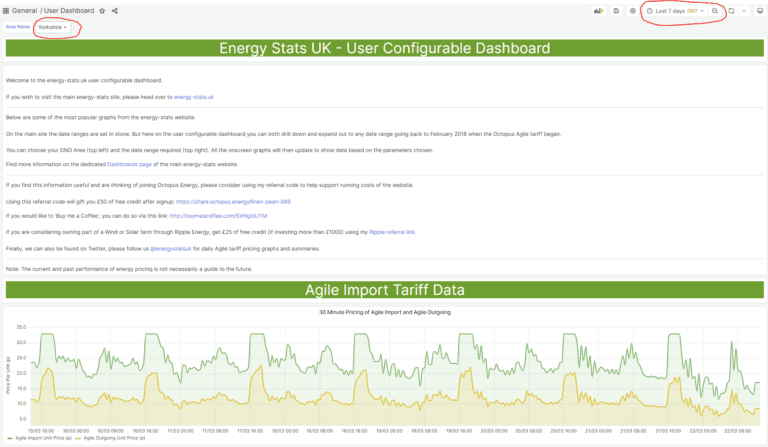Go to General folder in breadcrumb
Viewport: 768px width, 447px height.
click(x=24, y=11)
